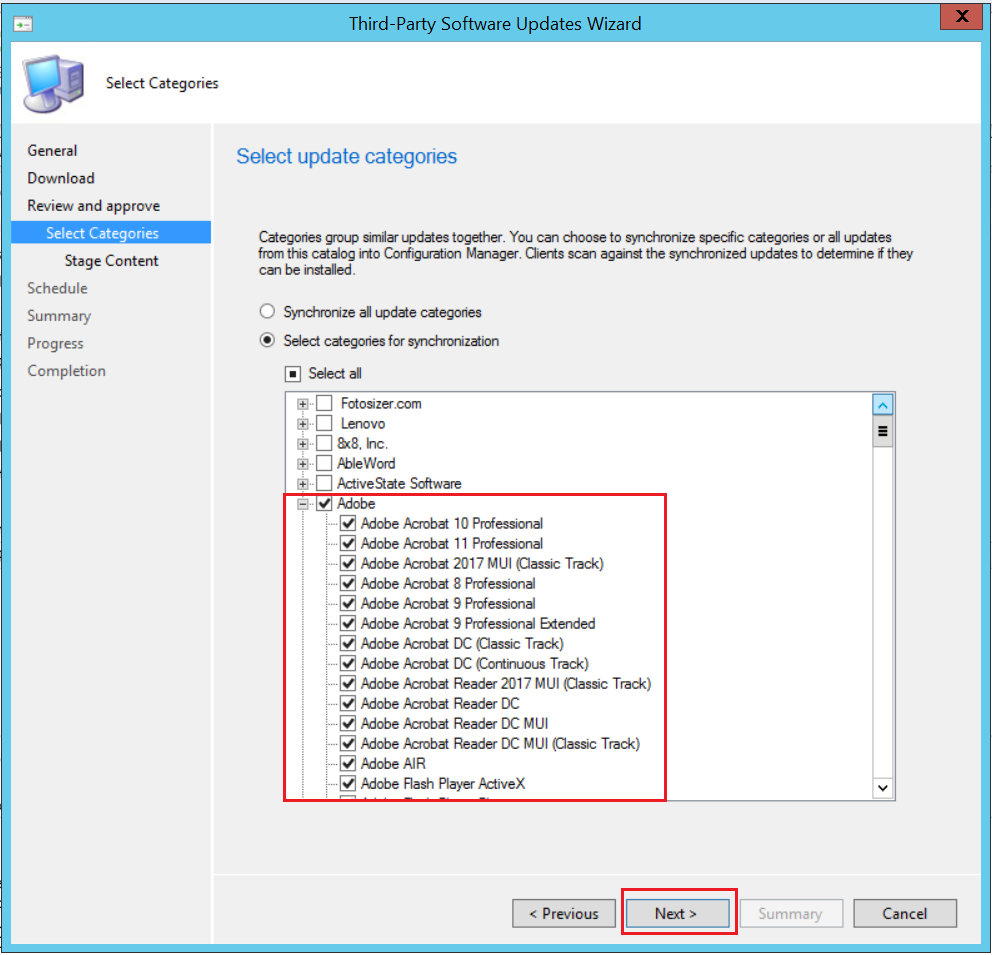The width and height of the screenshot is (992, 955).
Task: Open the General wizard page
Action: pos(53,151)
